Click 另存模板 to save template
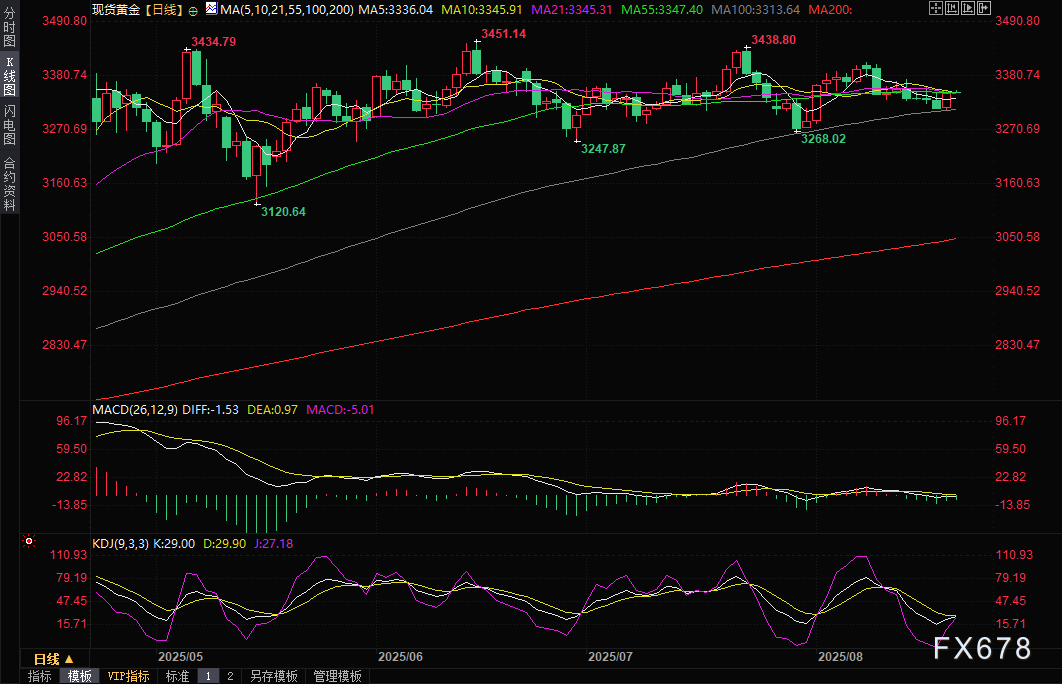This screenshot has height=684, width=1062. coord(273,676)
